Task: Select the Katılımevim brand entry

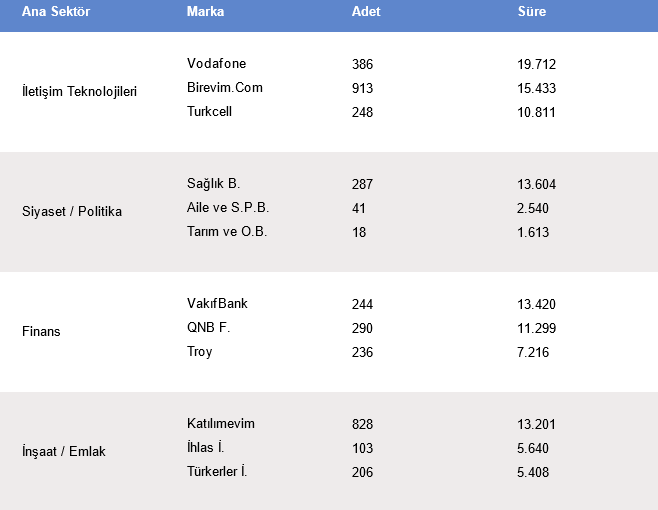Action: click(x=220, y=424)
